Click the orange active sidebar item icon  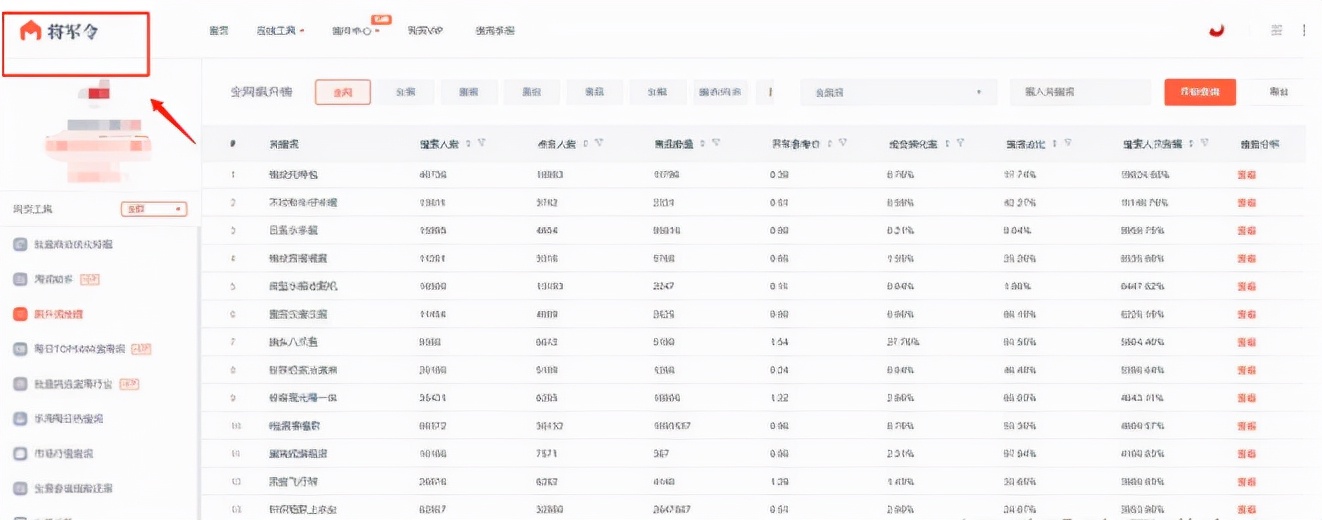coord(20,314)
